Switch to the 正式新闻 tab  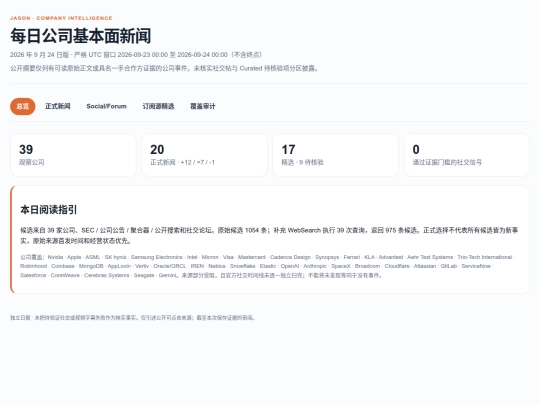point(58,106)
